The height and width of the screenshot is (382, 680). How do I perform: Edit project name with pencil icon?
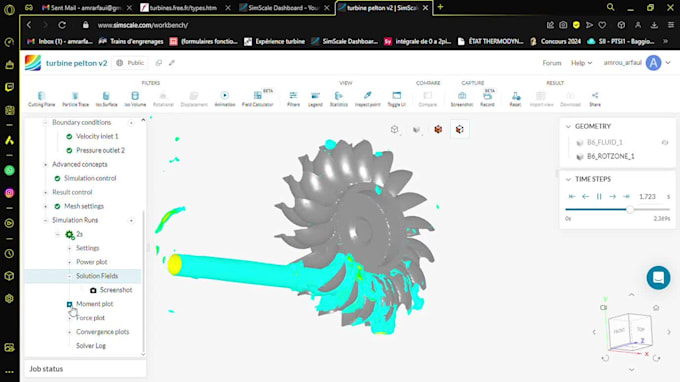pos(172,63)
